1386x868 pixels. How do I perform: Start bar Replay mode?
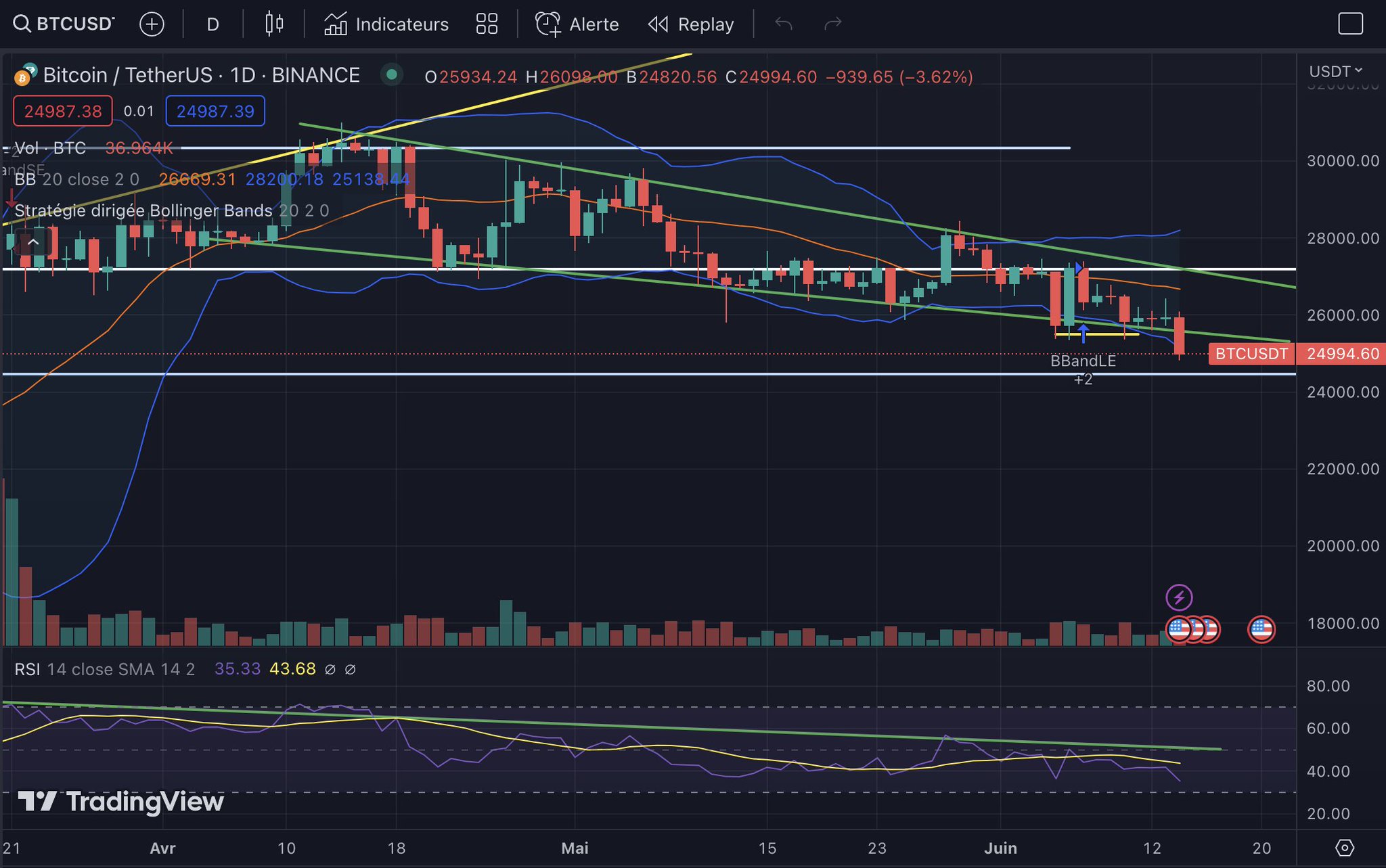coord(691,25)
